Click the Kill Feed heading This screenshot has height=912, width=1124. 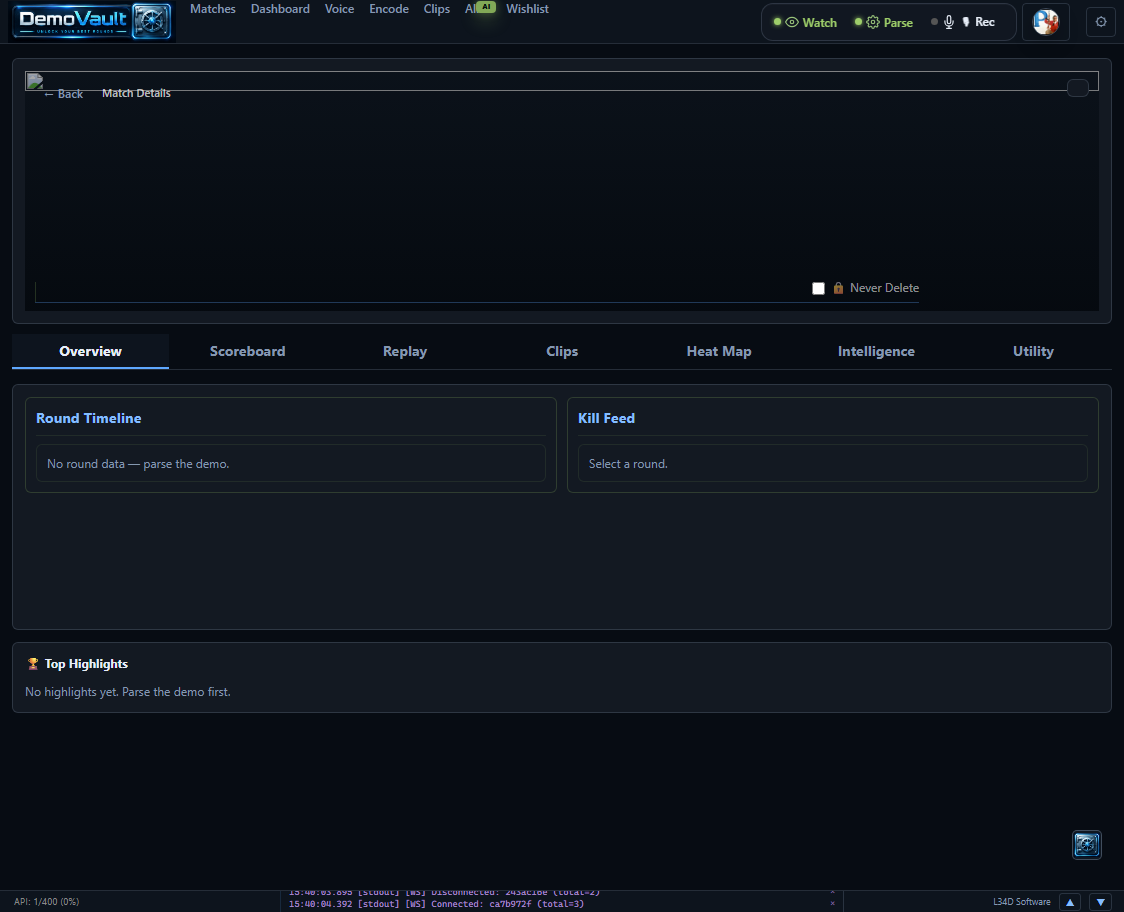pyautogui.click(x=606, y=418)
